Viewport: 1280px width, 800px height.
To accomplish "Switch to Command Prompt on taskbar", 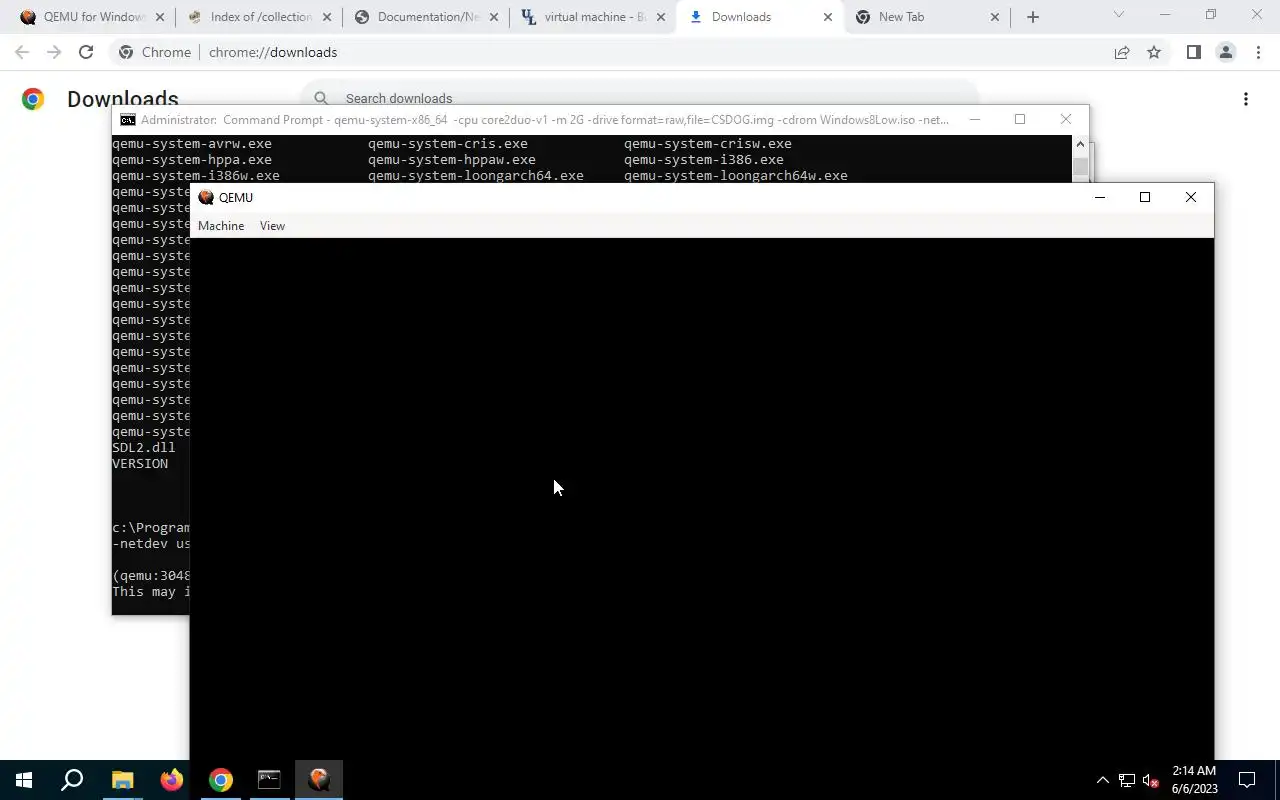I will (x=269, y=780).
